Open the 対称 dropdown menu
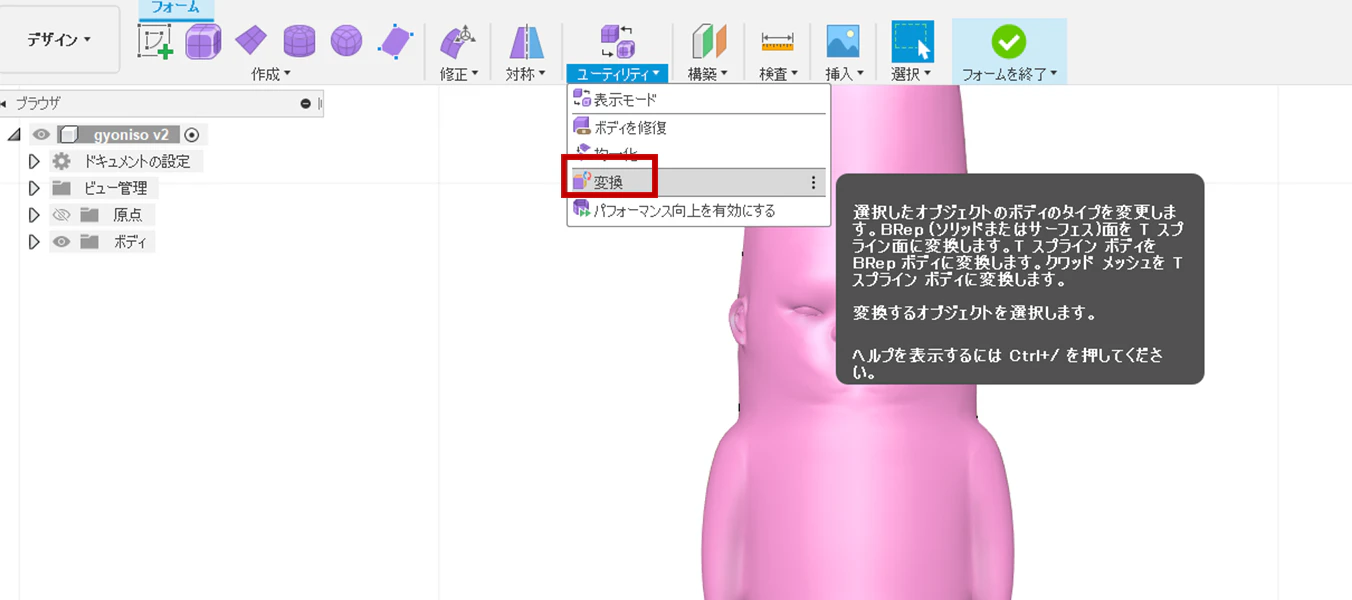1352x600 pixels. (x=526, y=74)
